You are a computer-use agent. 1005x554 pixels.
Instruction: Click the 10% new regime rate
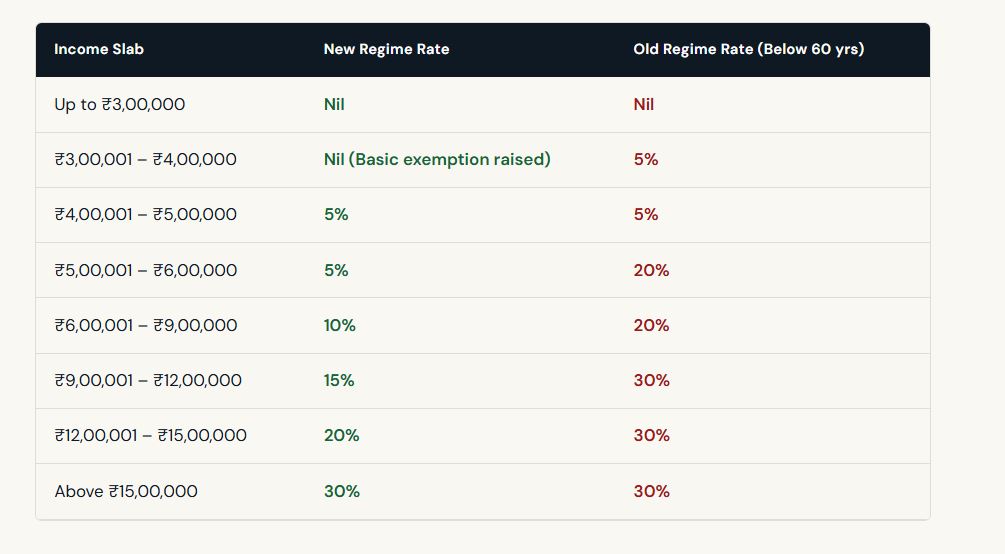[x=339, y=325]
